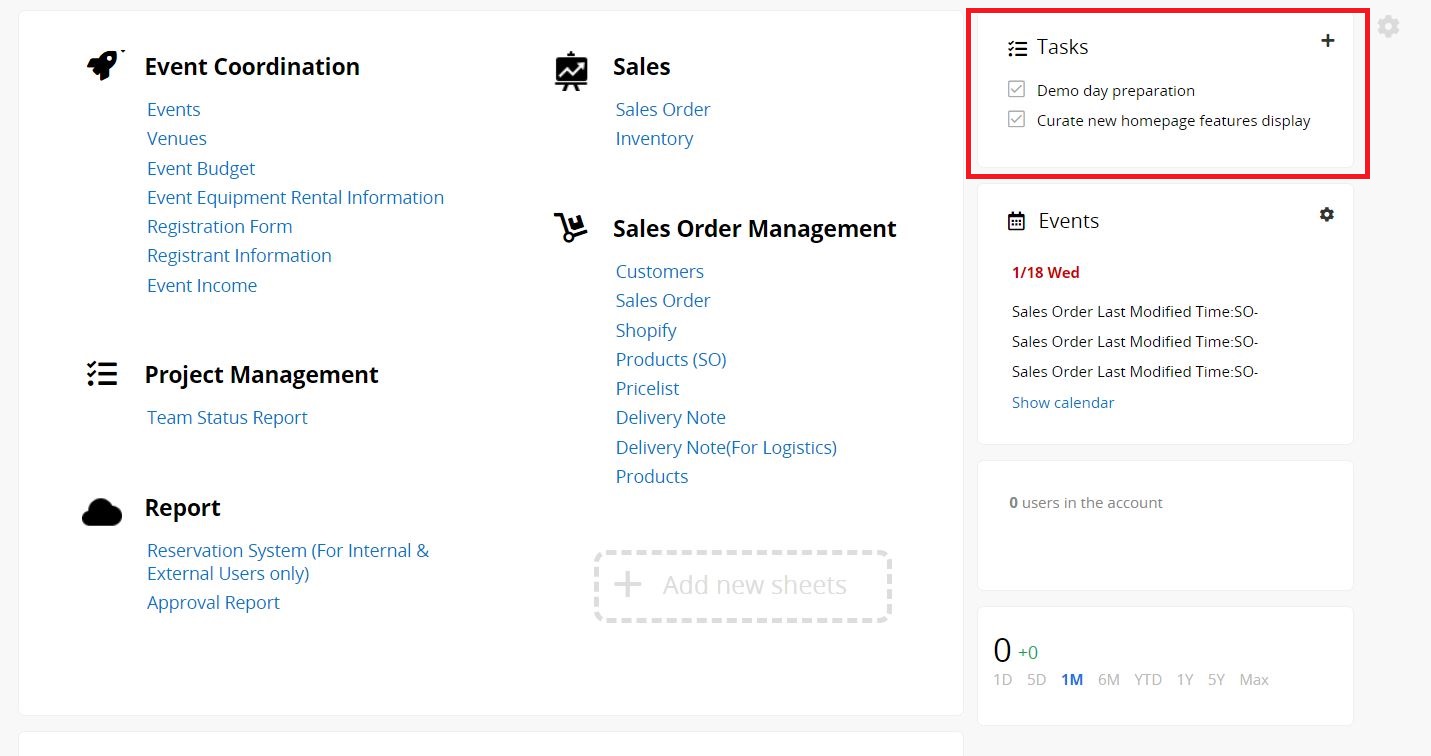Click Add new sheets button
This screenshot has height=756, width=1431.
click(743, 586)
